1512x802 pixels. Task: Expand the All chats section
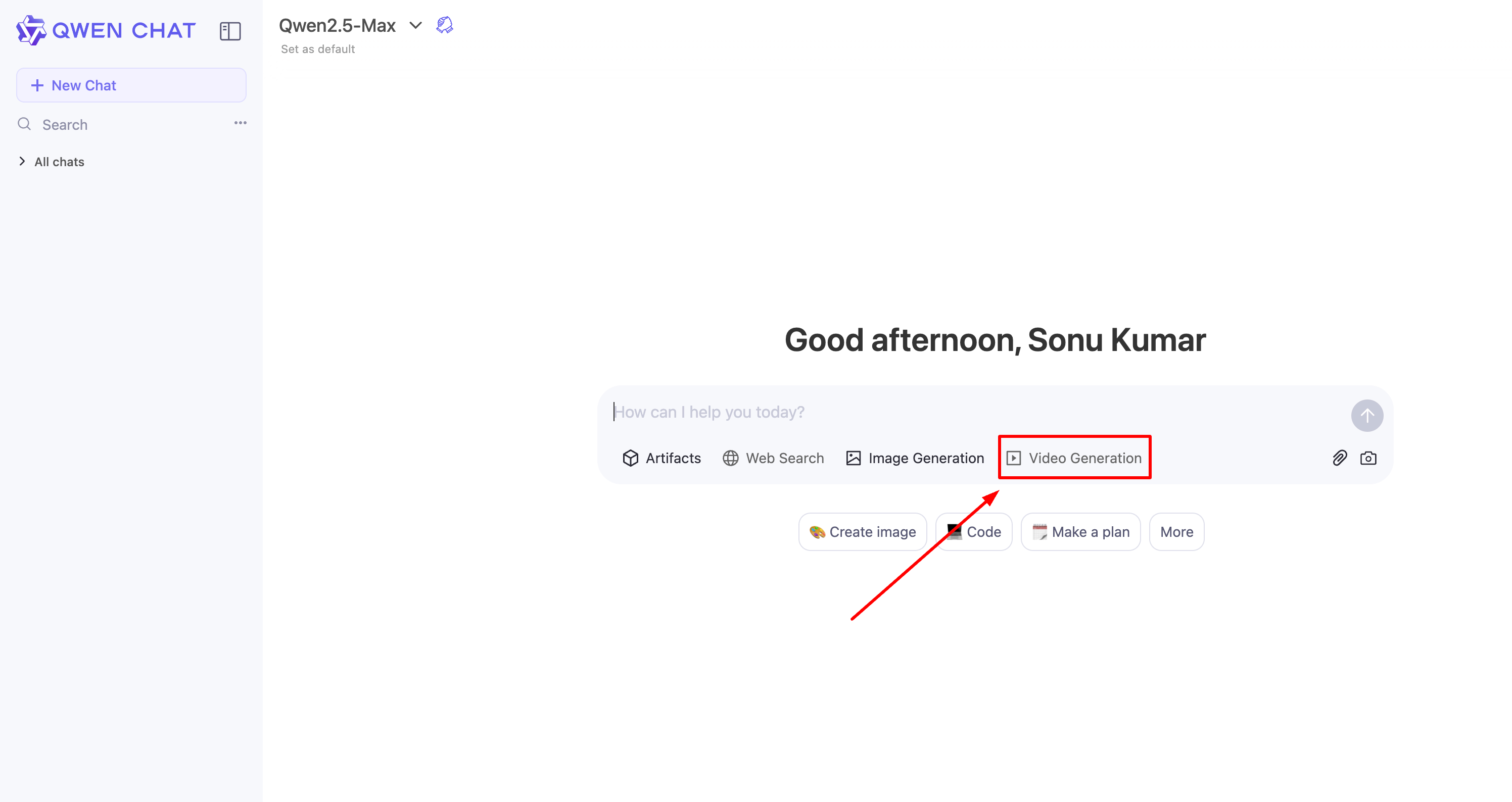pyautogui.click(x=52, y=162)
